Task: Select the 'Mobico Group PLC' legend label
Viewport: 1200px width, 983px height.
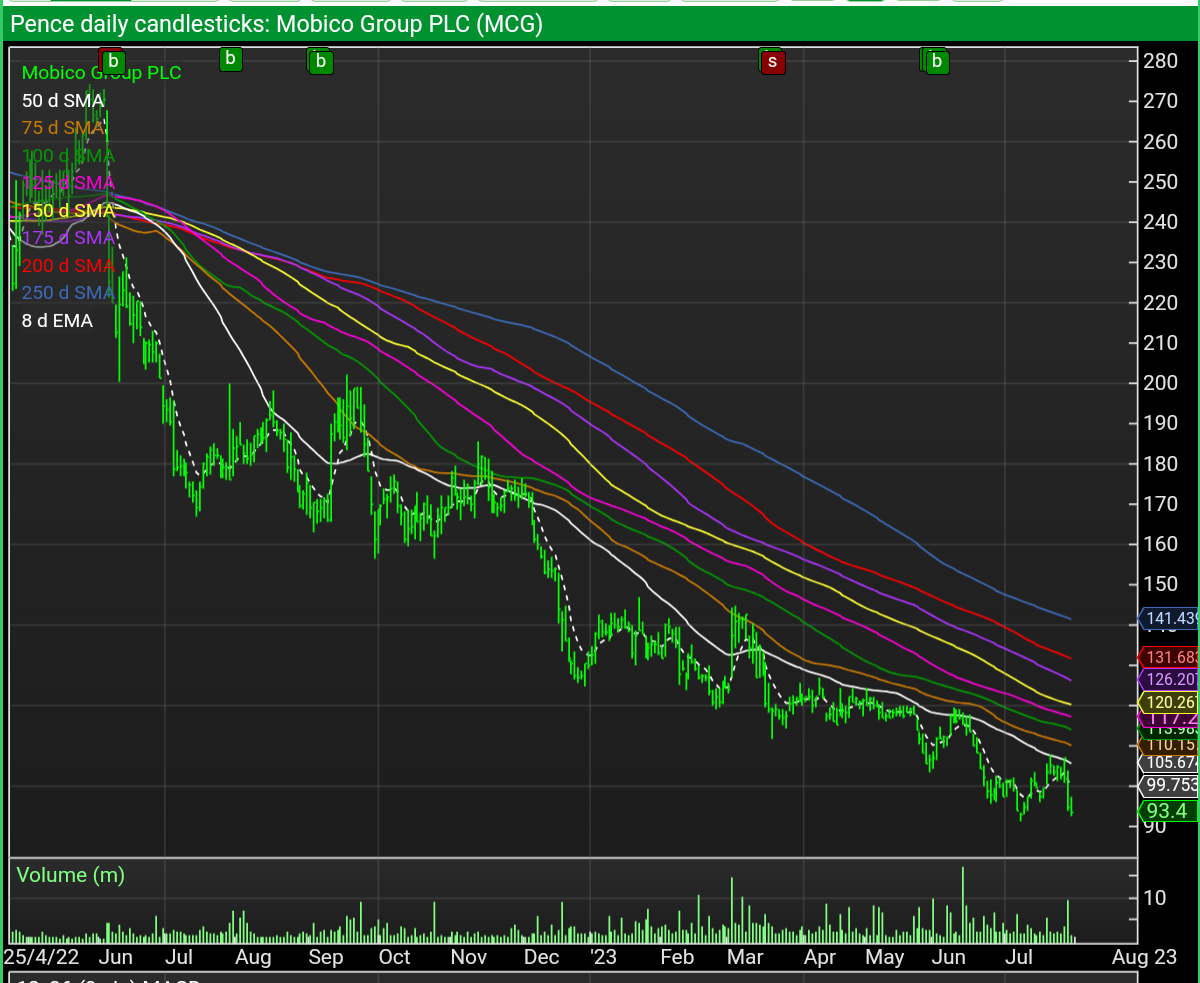Action: [x=102, y=73]
